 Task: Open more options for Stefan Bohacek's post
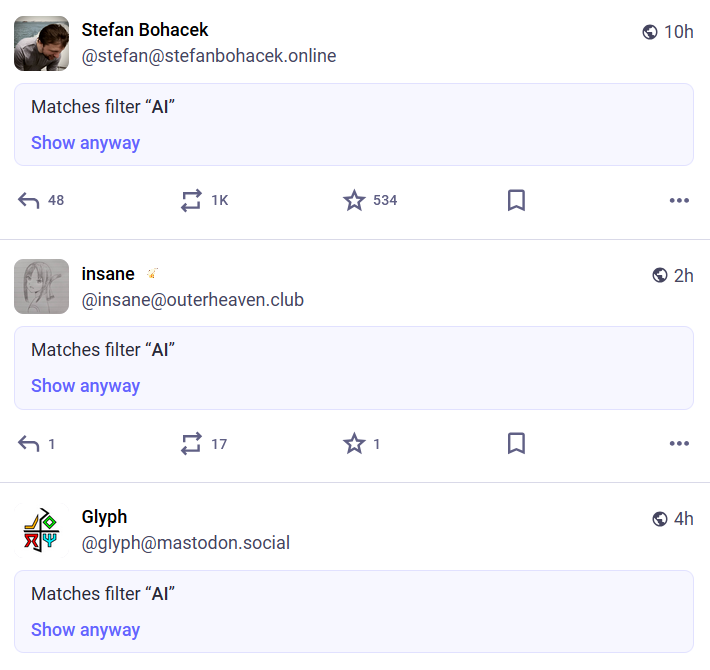[x=679, y=200]
